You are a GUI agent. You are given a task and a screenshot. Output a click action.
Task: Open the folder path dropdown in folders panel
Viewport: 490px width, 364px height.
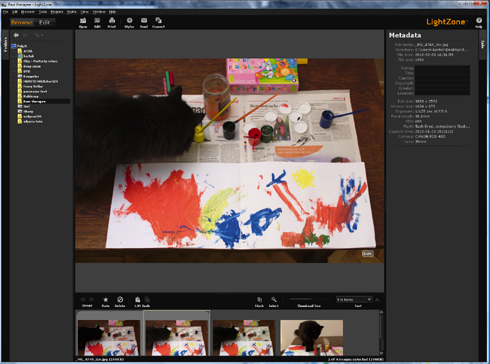pyautogui.click(x=39, y=35)
